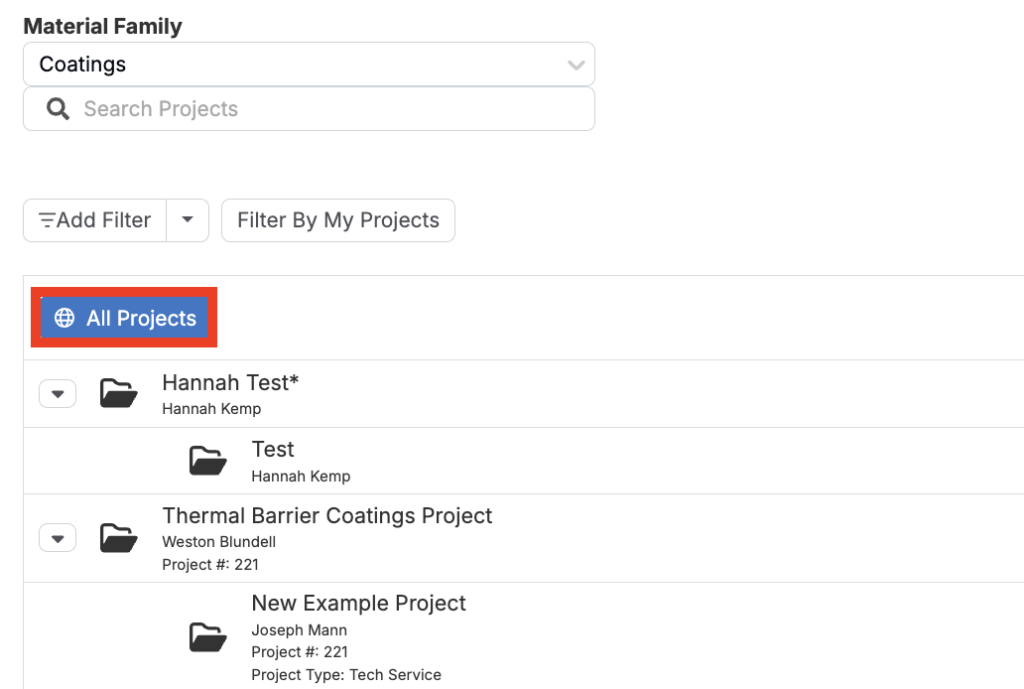Click the Thermal Barrier Coatings folder icon
The width and height of the screenshot is (1024, 689).
pyautogui.click(x=118, y=538)
